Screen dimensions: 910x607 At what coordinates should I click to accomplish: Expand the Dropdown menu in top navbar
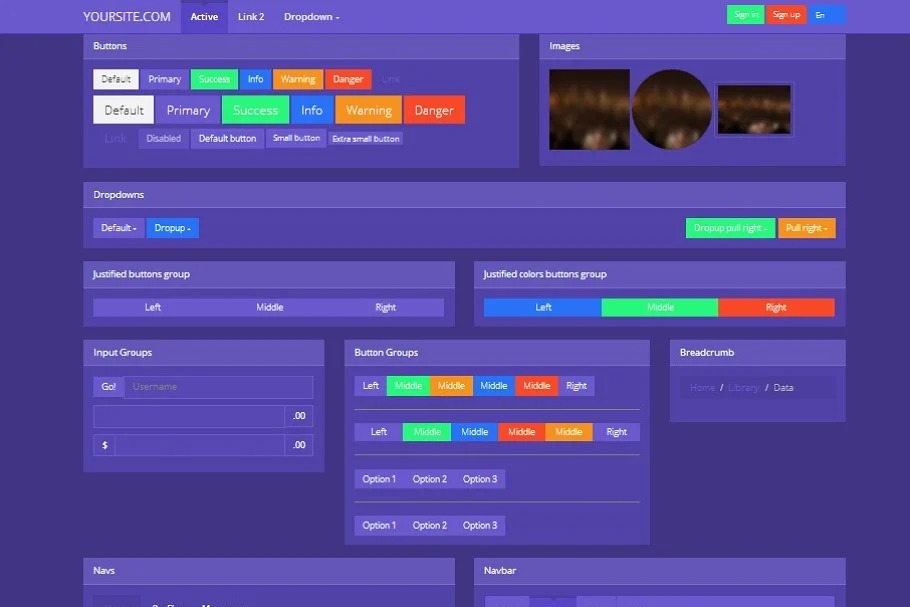click(x=311, y=17)
